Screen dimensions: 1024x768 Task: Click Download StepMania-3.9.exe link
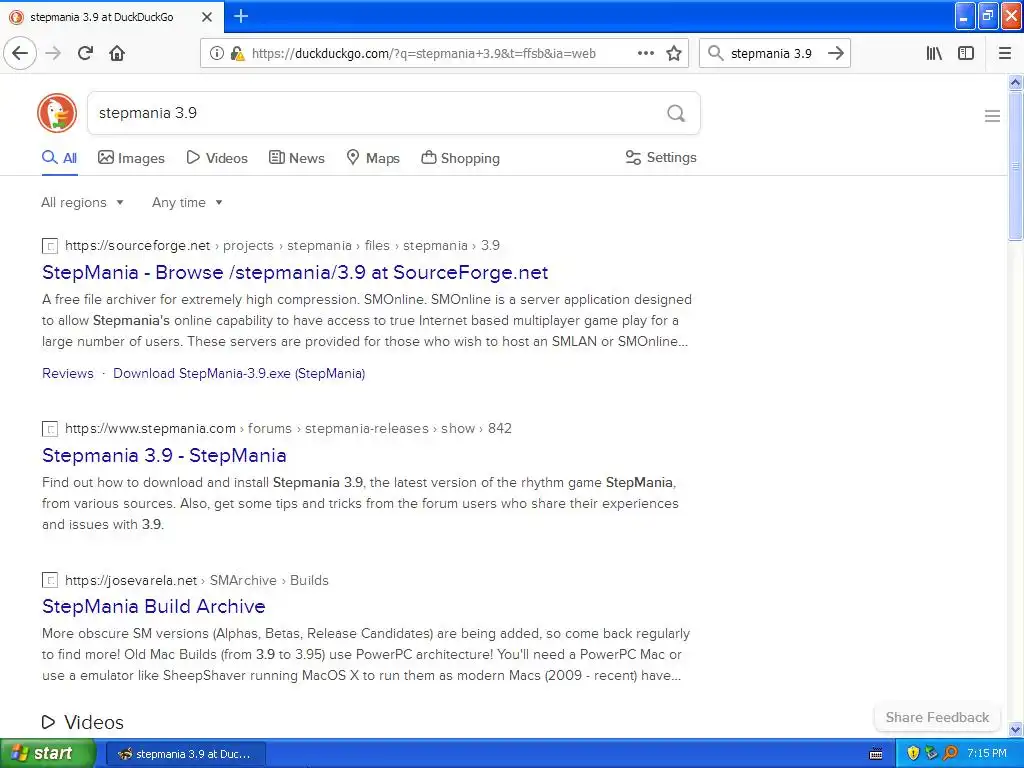coord(239,374)
